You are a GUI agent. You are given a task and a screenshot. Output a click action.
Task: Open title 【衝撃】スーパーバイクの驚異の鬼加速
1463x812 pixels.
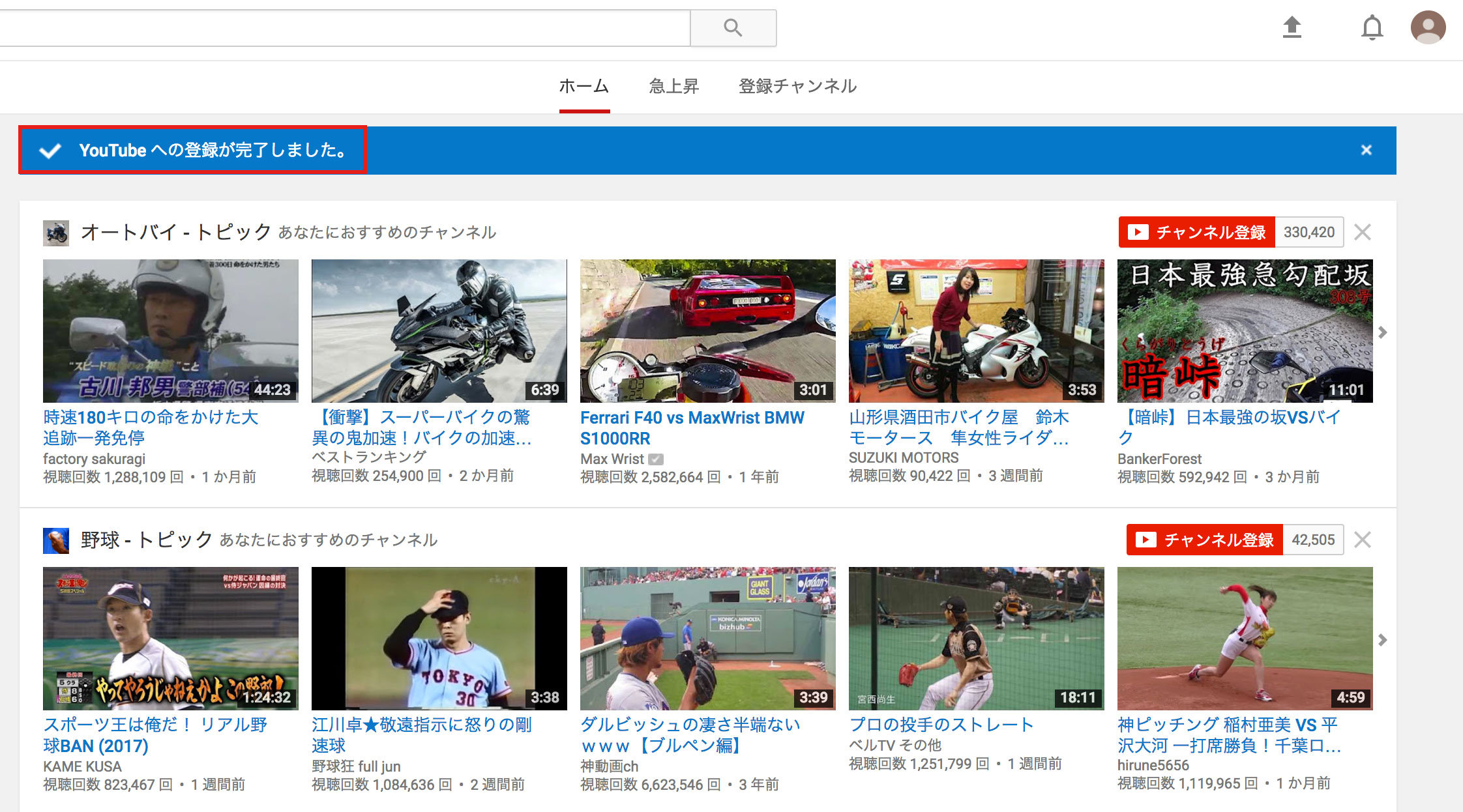[x=422, y=428]
